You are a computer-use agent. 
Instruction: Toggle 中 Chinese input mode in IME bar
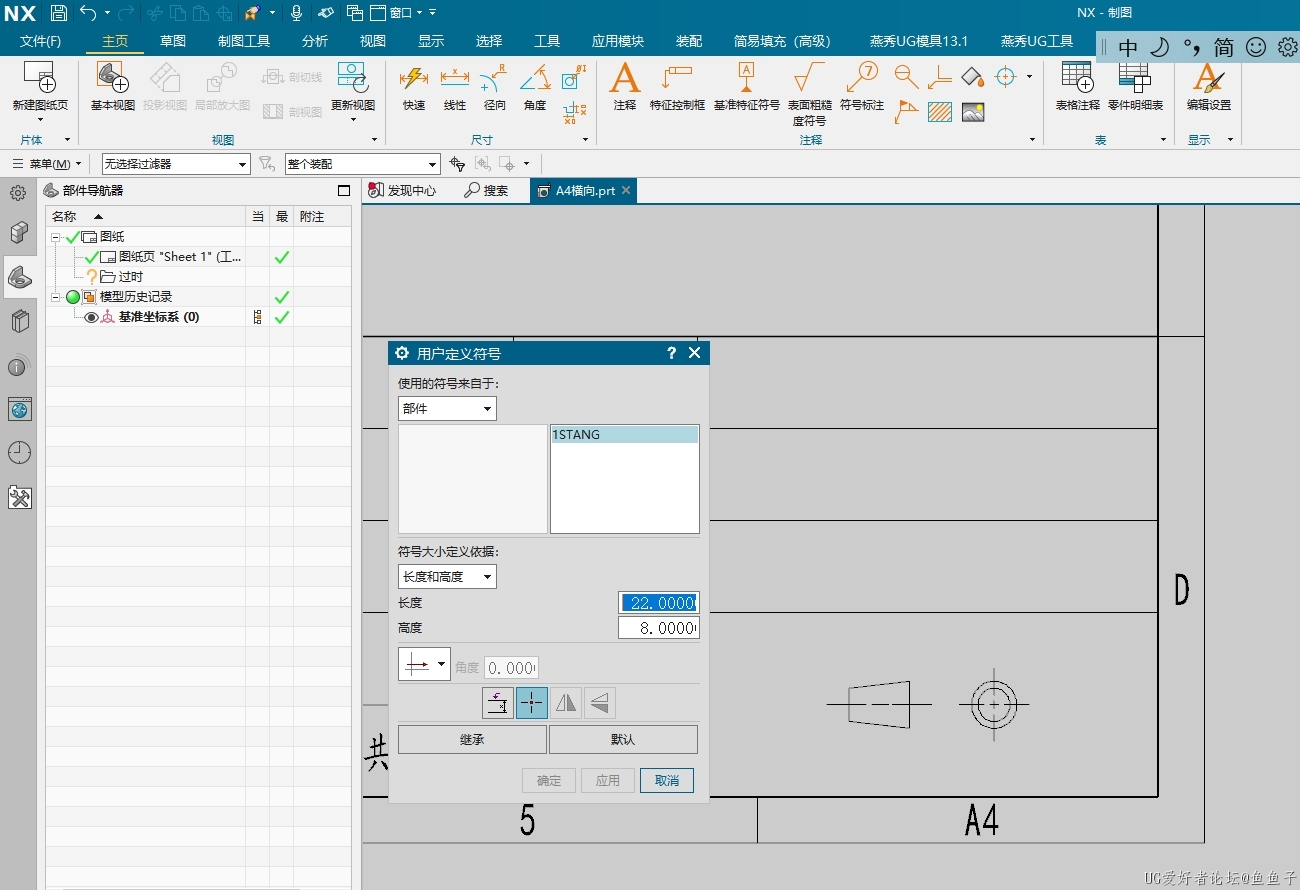pos(1128,47)
